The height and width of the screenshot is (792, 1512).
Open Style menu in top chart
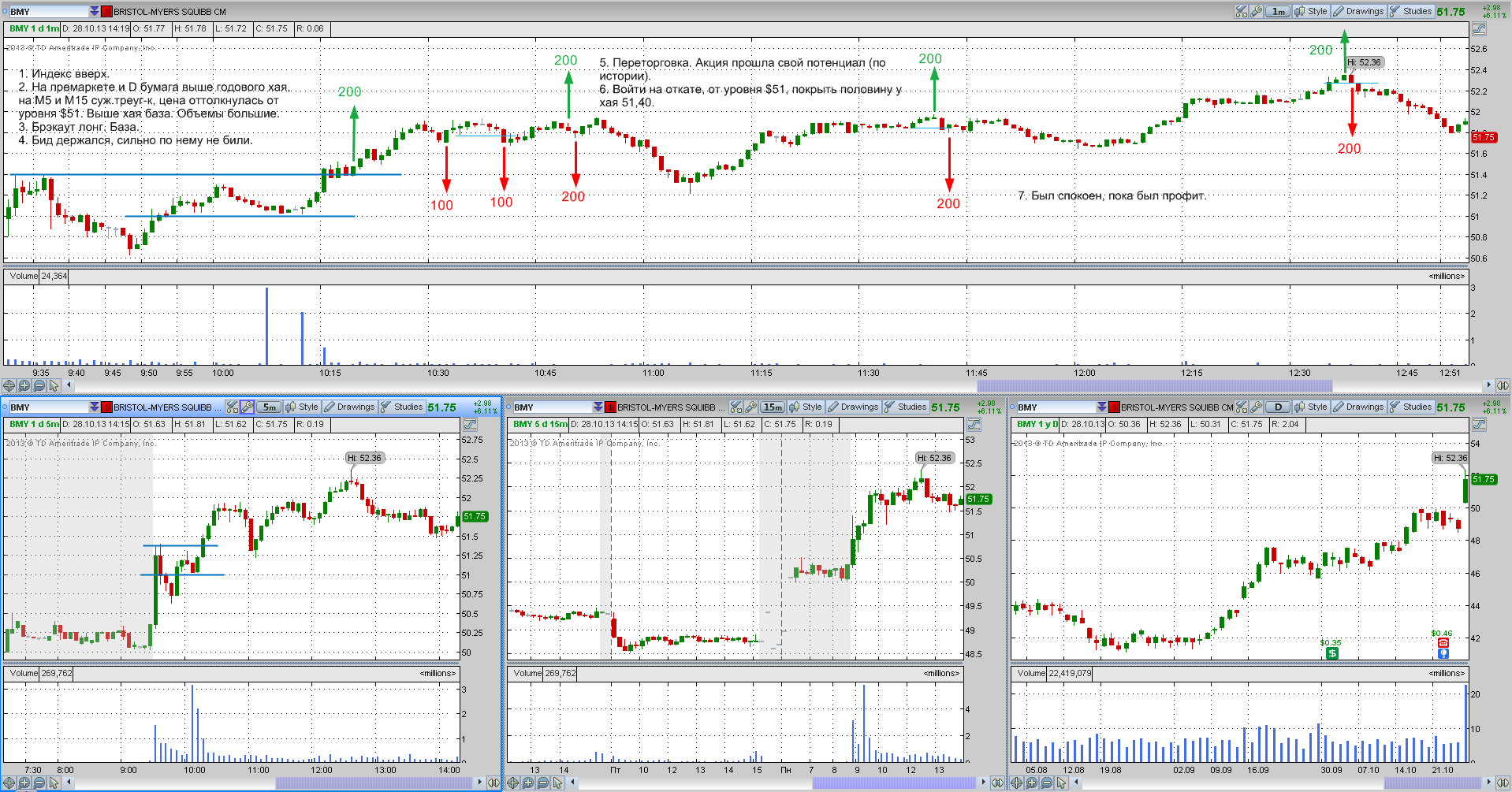[x=1311, y=11]
